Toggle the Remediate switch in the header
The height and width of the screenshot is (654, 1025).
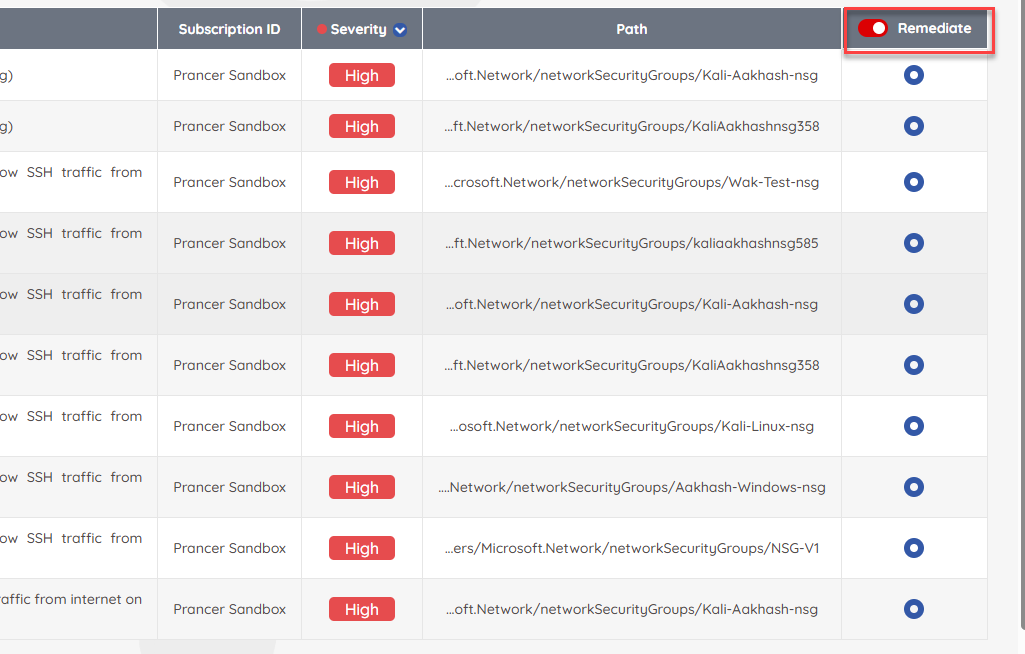873,28
